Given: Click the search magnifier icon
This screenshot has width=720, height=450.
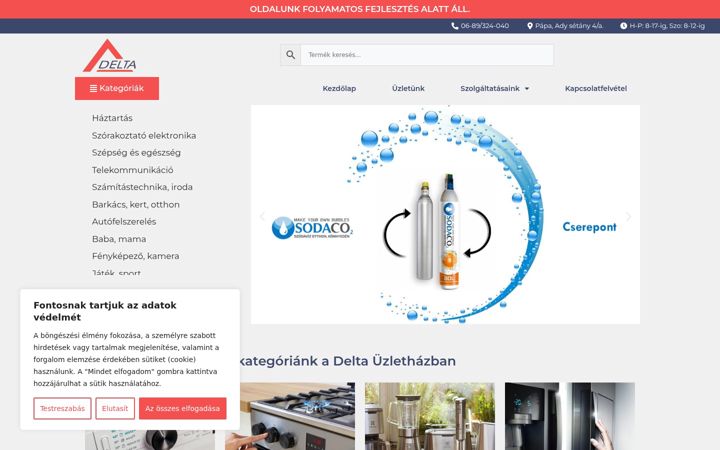Looking at the screenshot, I should point(291,55).
